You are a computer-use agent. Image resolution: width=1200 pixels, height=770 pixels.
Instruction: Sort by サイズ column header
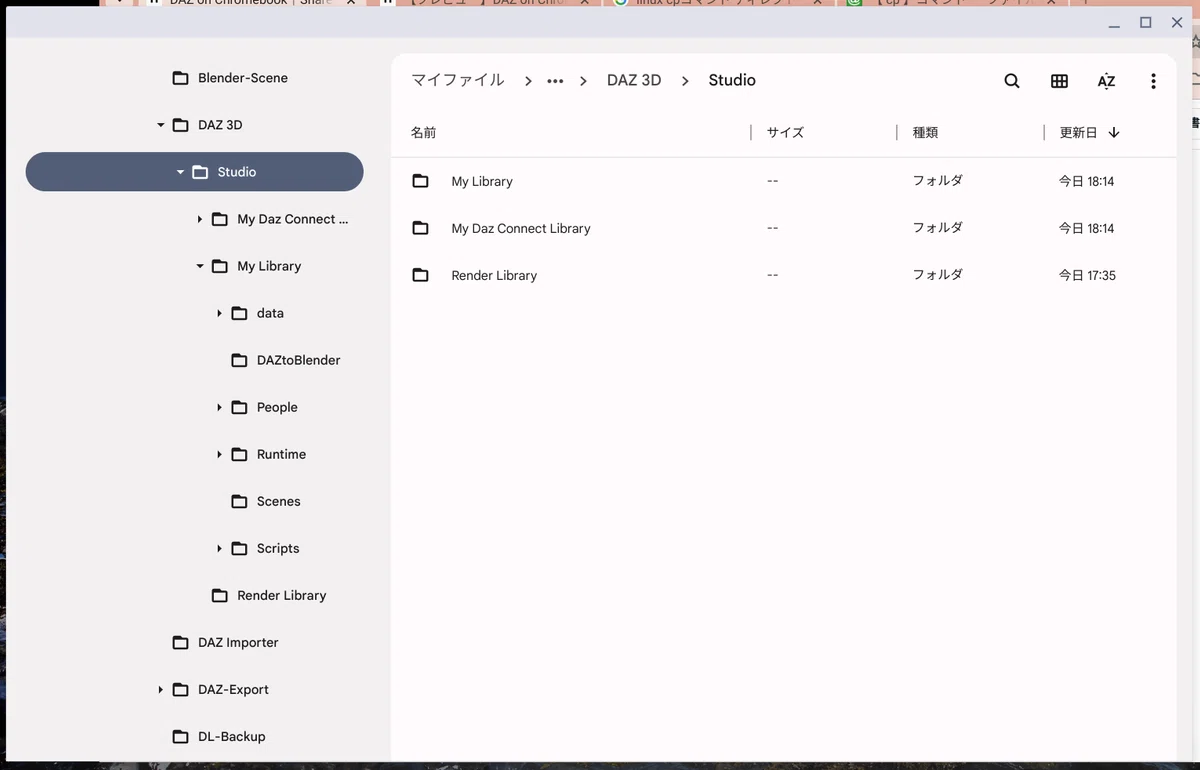pos(785,132)
